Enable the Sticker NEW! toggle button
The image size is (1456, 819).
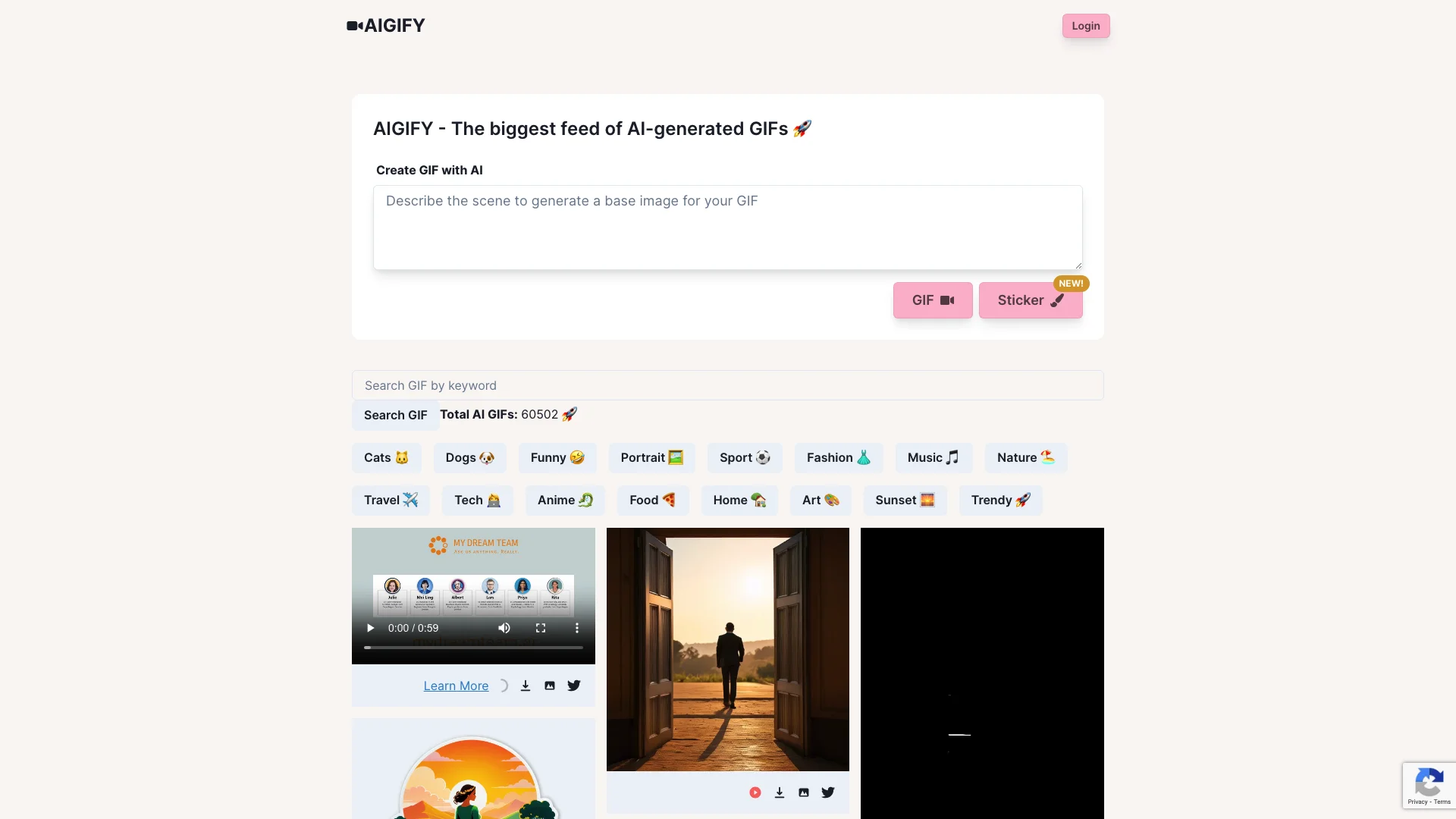[1030, 300]
